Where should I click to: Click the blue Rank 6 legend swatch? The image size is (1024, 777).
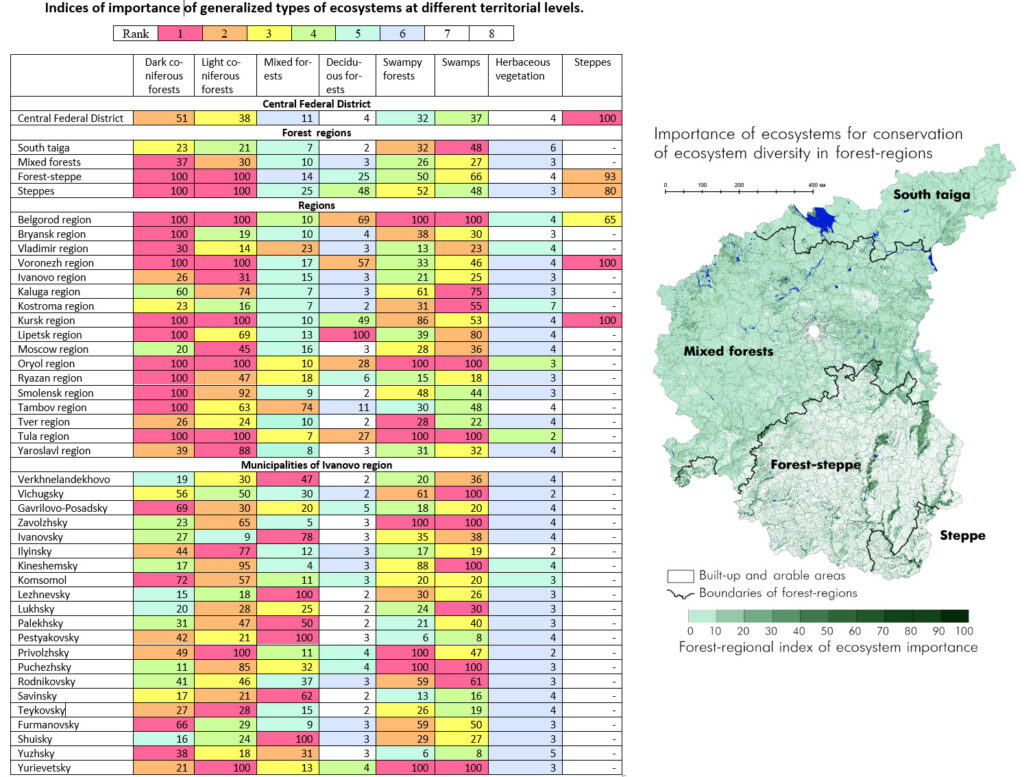pos(402,33)
